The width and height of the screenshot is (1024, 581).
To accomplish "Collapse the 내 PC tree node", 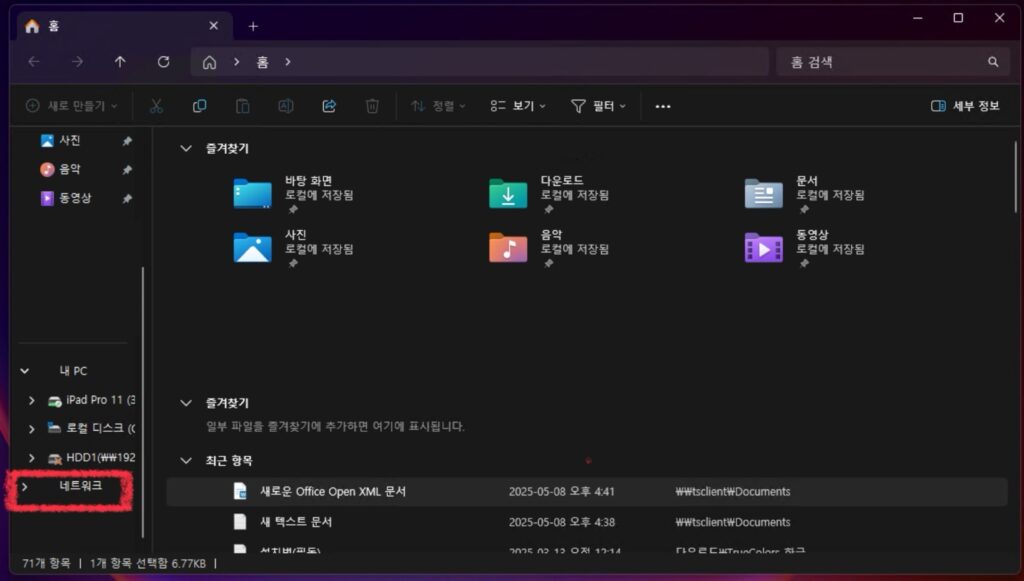I will click(x=25, y=371).
